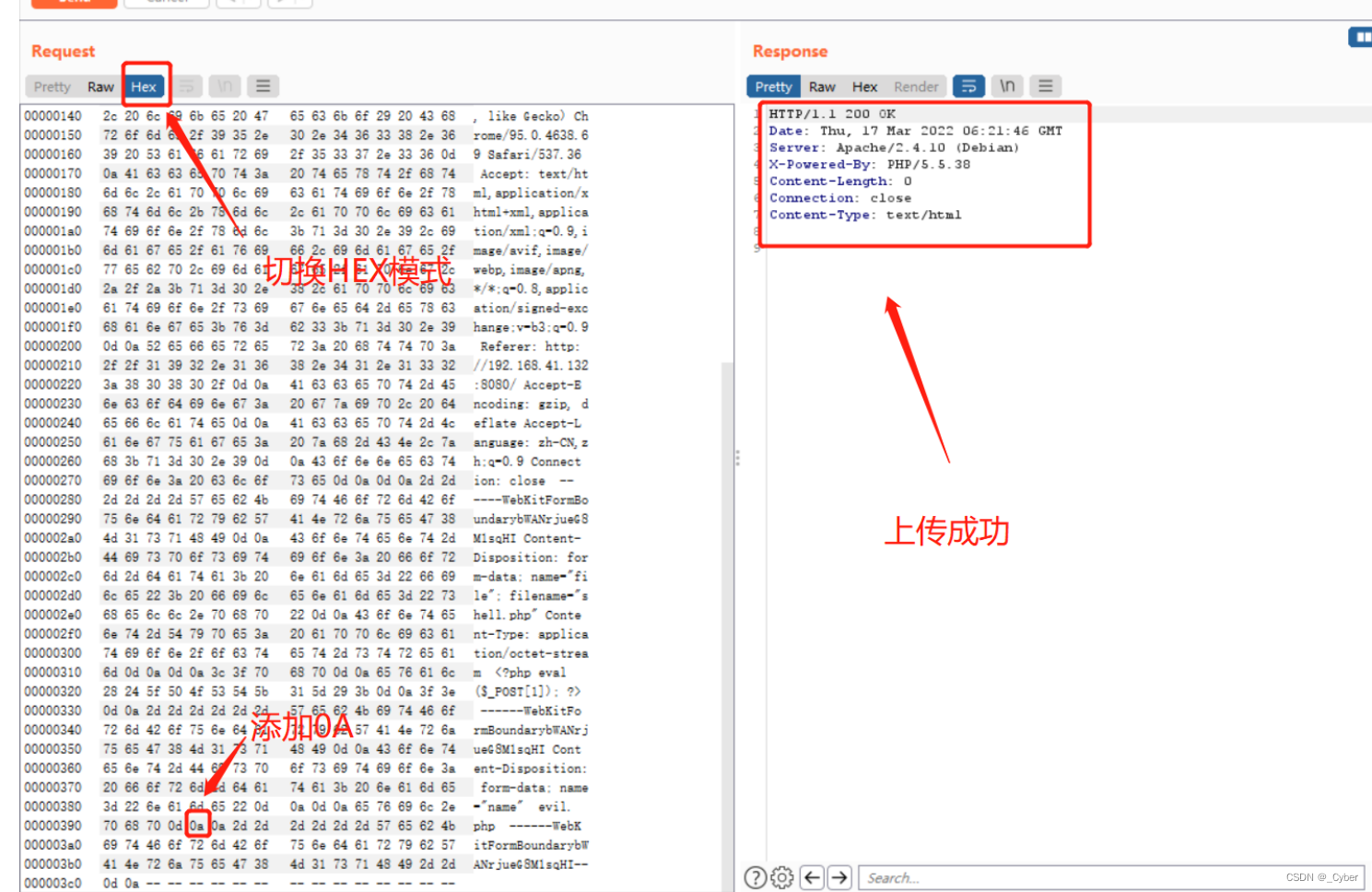Toggle show non-printable chars in Request

coord(225,87)
